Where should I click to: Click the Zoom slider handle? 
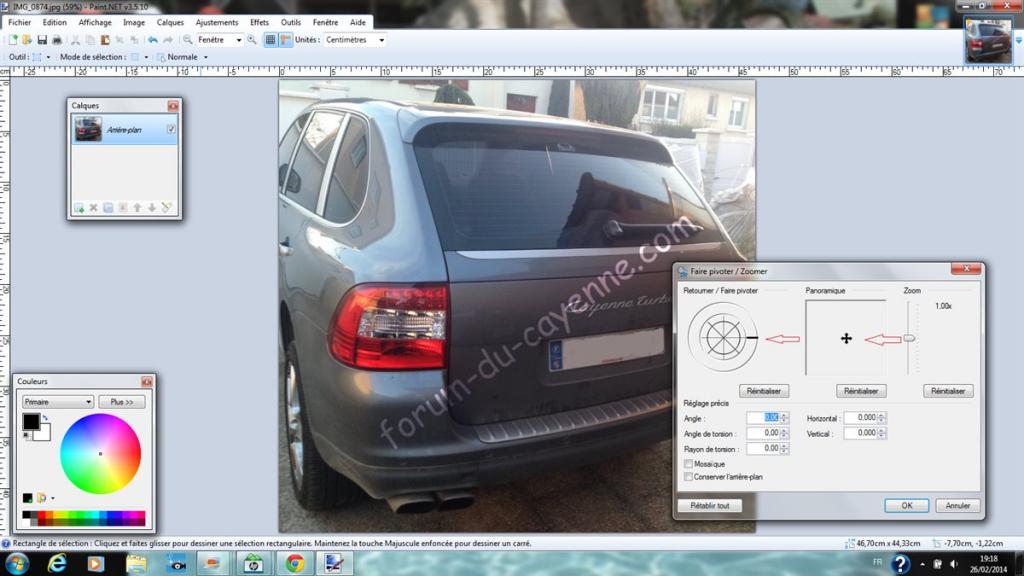click(x=909, y=338)
